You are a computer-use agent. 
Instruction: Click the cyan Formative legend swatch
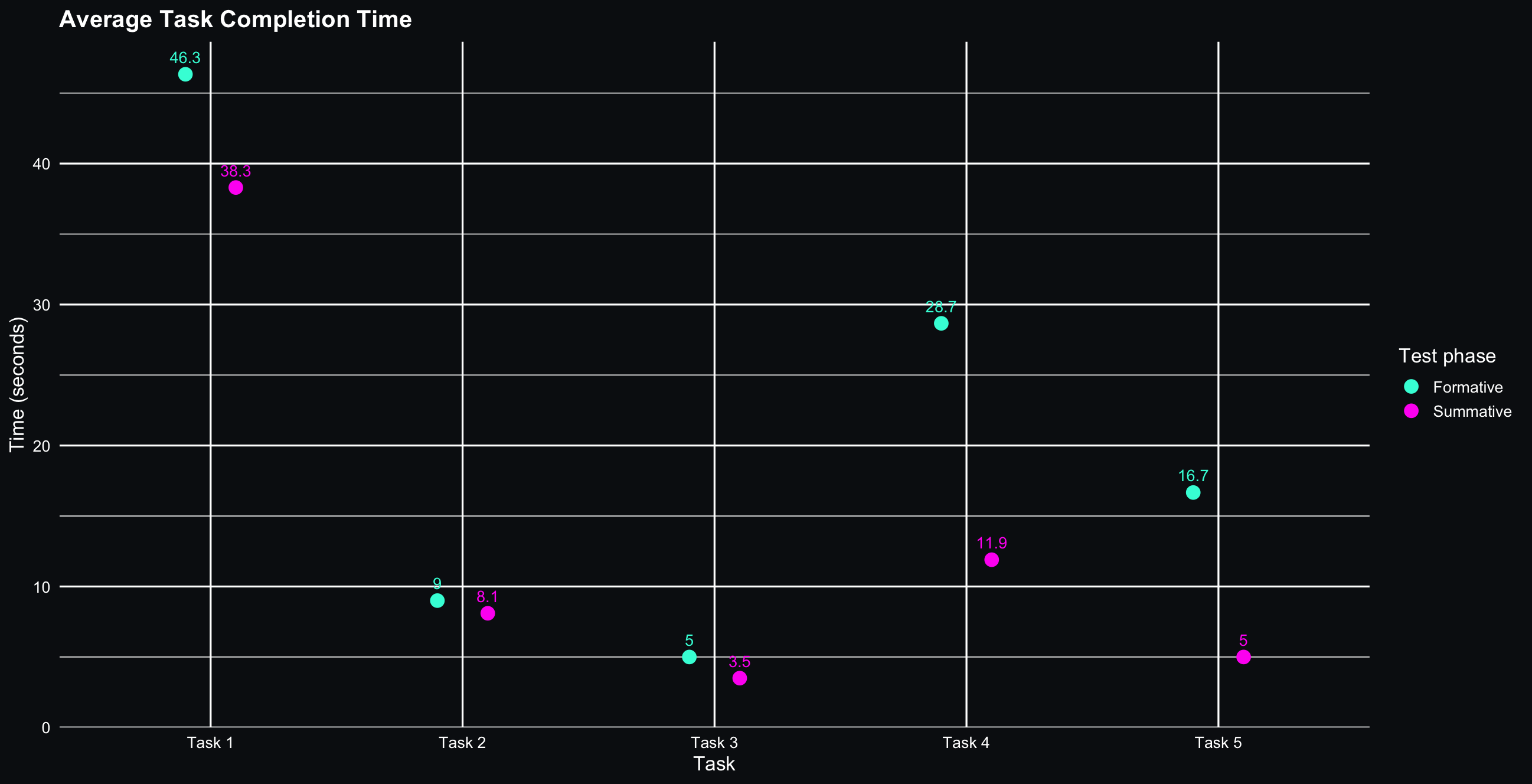(x=1410, y=387)
